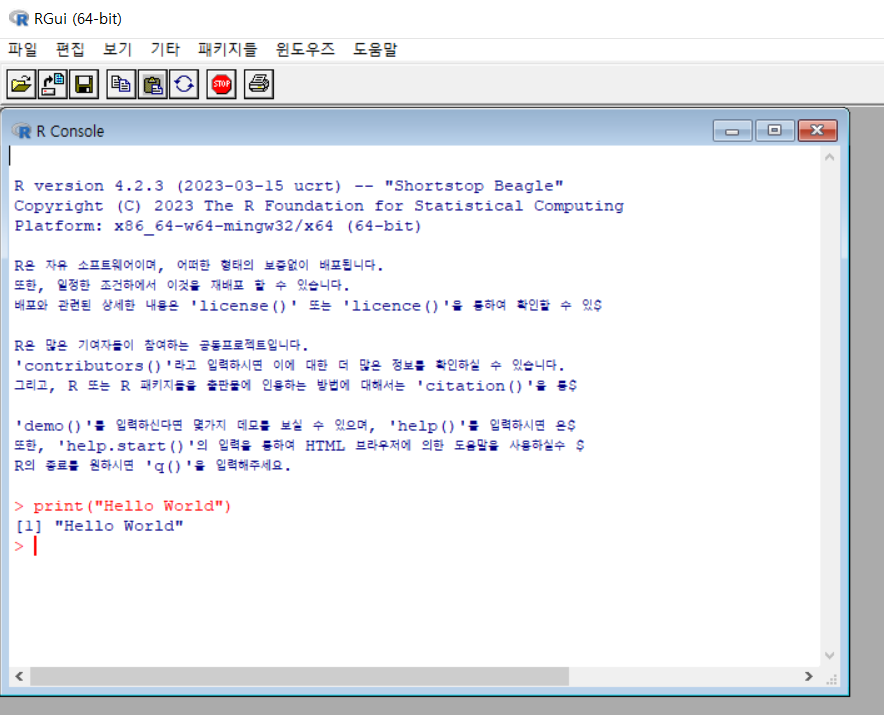Click the 'q()' quit instruction line
The image size is (884, 715).
point(152,466)
